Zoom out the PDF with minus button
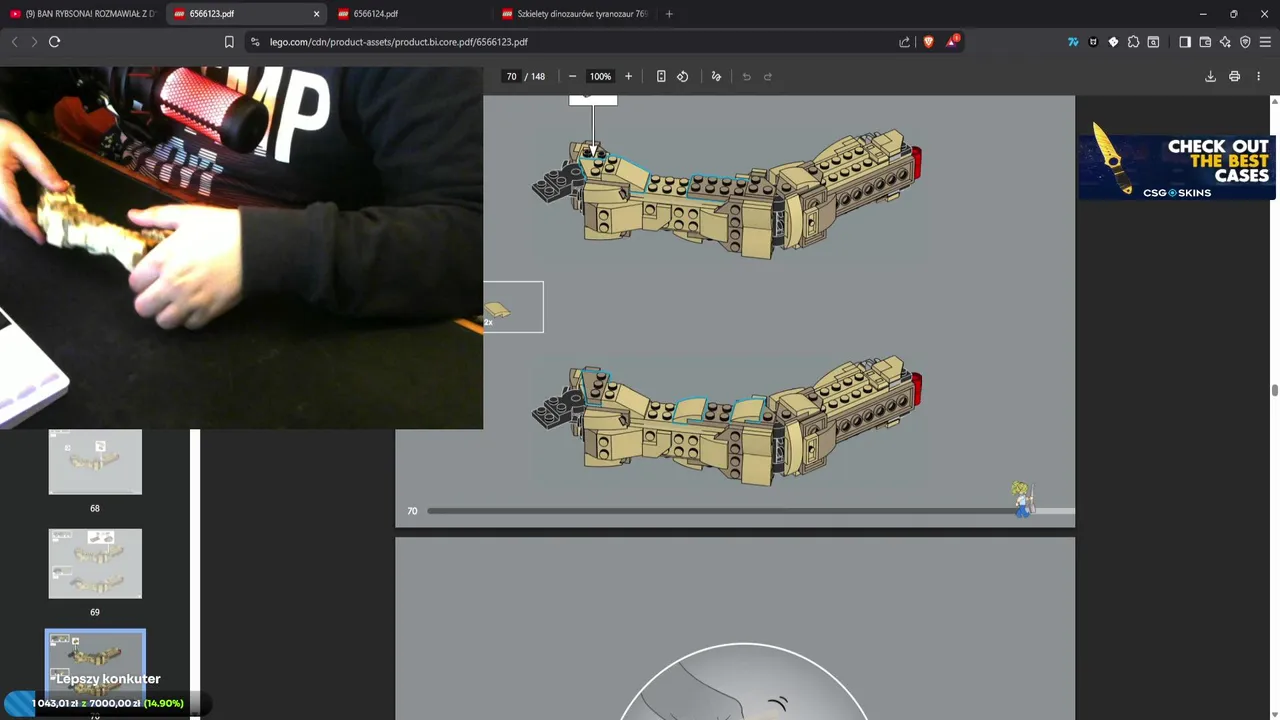Screen dimensions: 1280x720 572,76
